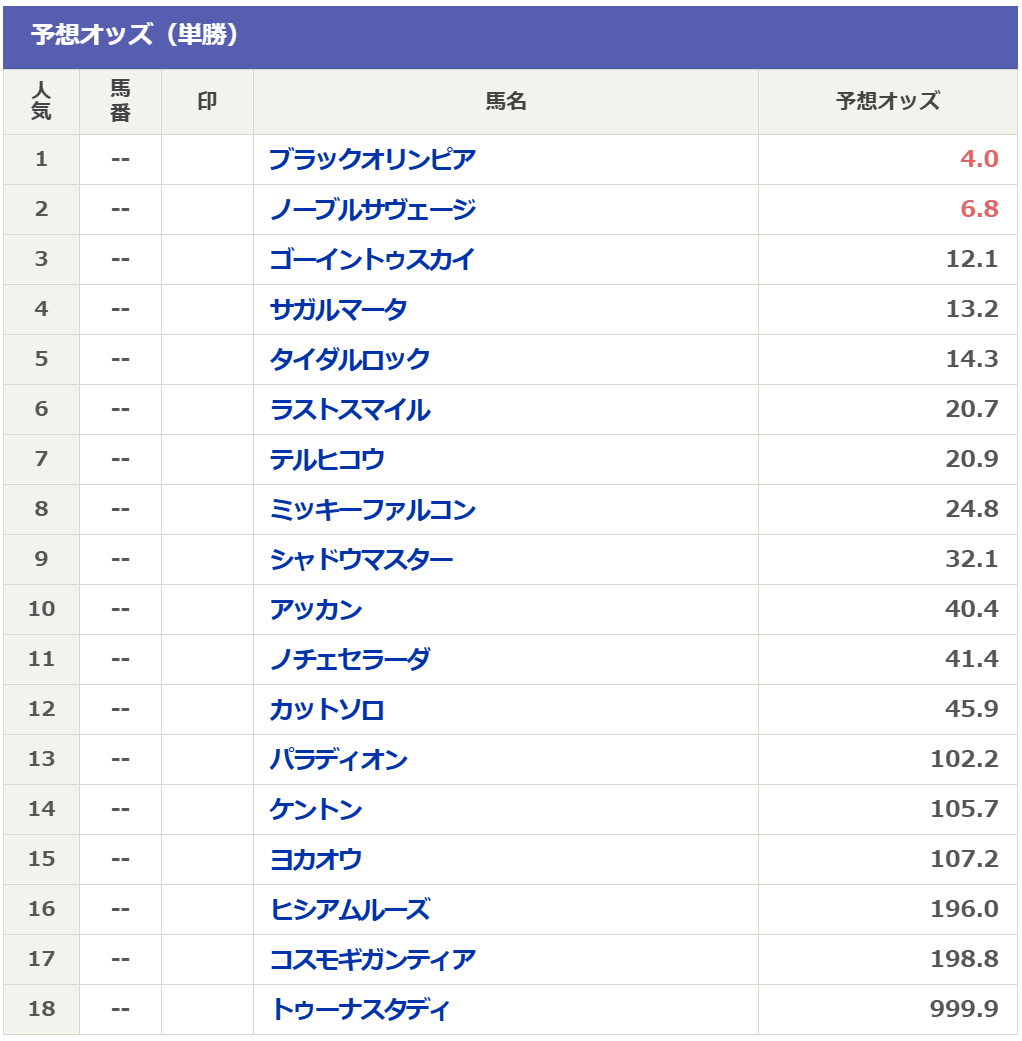Click the アッカン horse link
This screenshot has width=1022, height=1041.
point(316,609)
